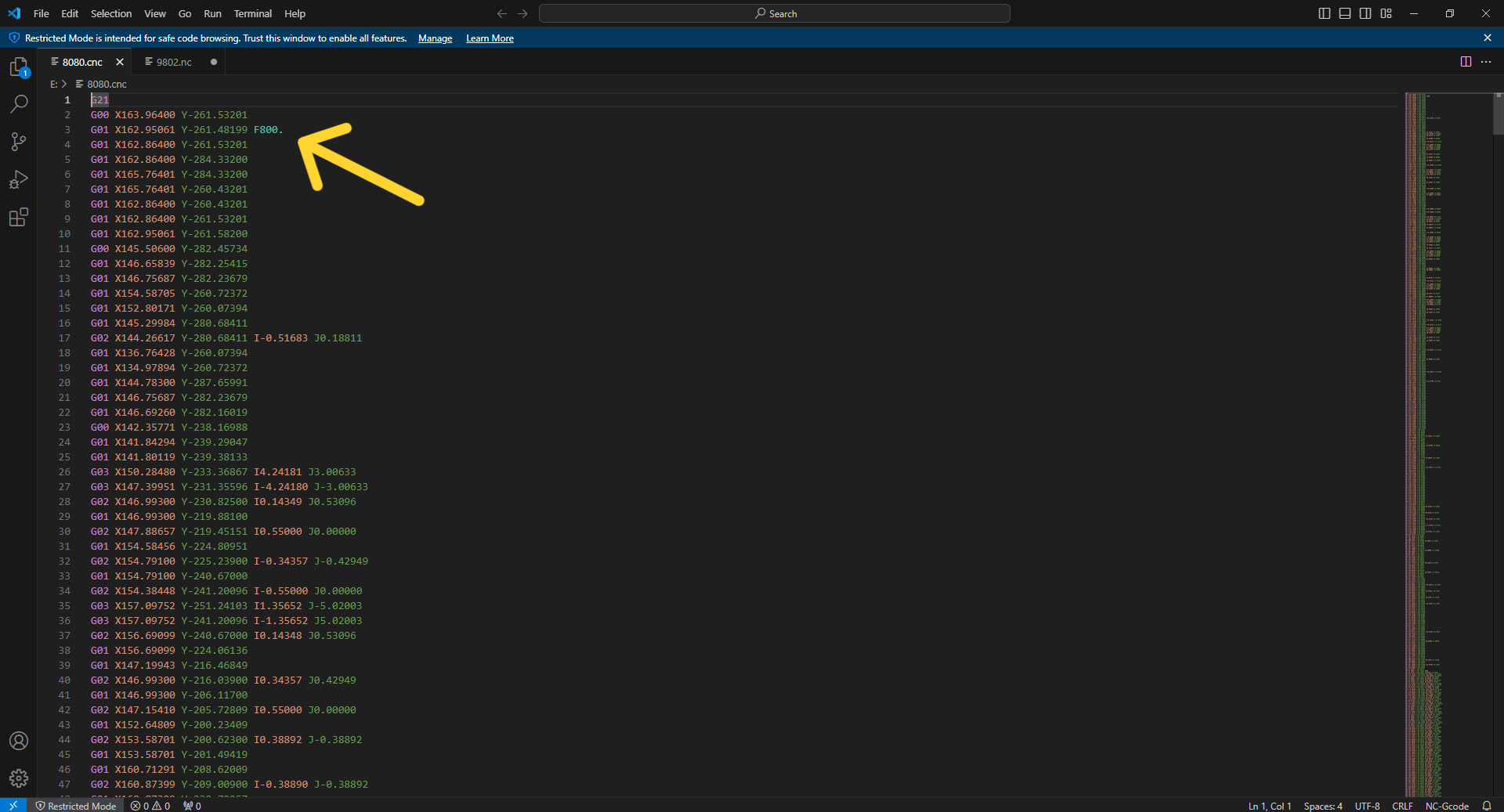Open the editor More Actions ellipsis

(1486, 62)
